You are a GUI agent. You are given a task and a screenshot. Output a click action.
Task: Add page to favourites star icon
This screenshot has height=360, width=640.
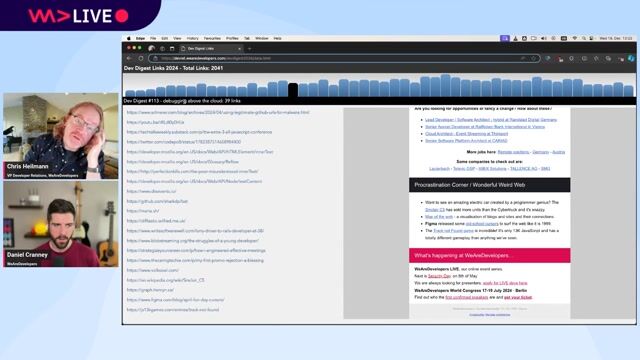[533, 58]
